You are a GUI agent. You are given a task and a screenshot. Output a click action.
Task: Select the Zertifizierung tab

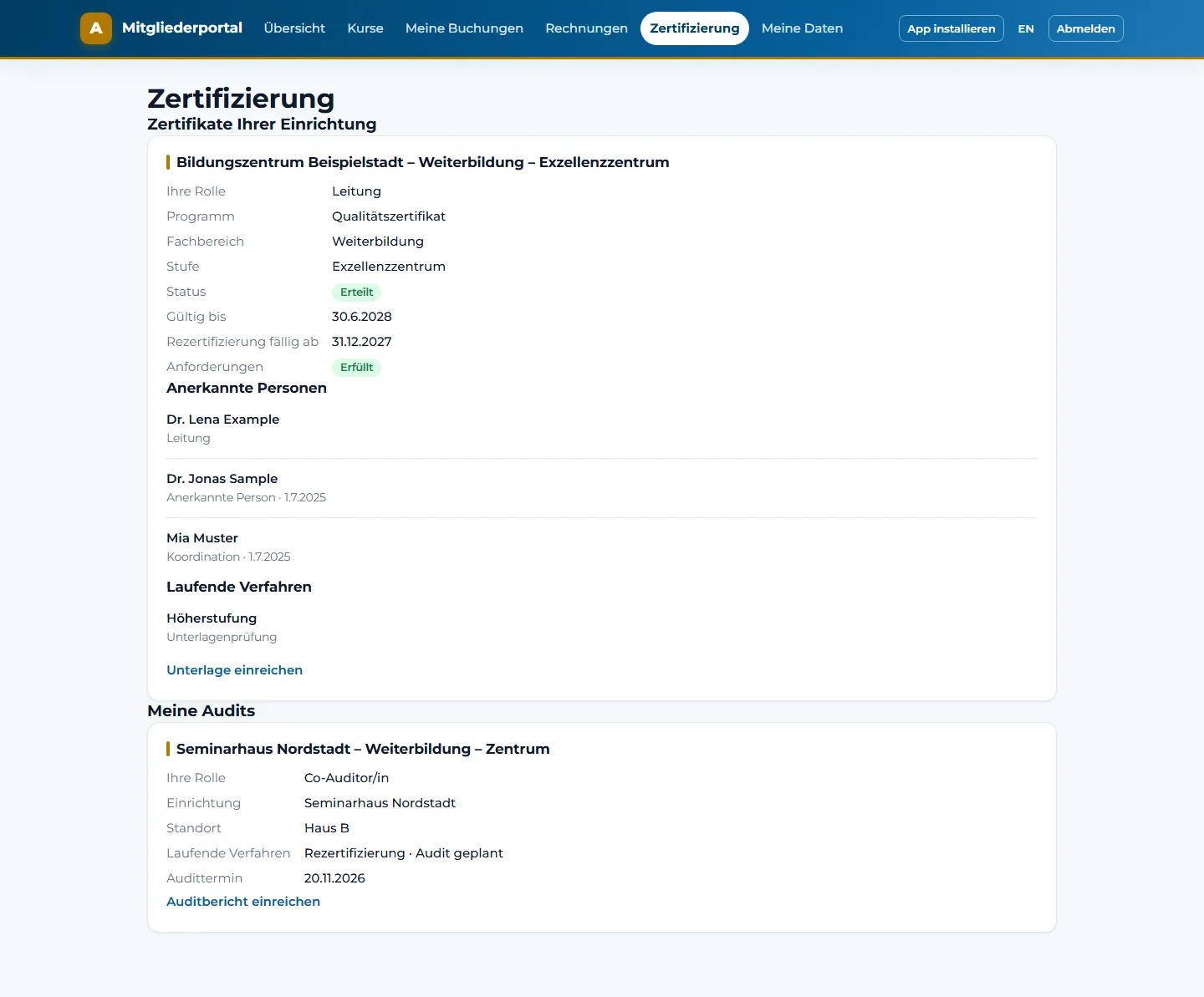(x=695, y=28)
